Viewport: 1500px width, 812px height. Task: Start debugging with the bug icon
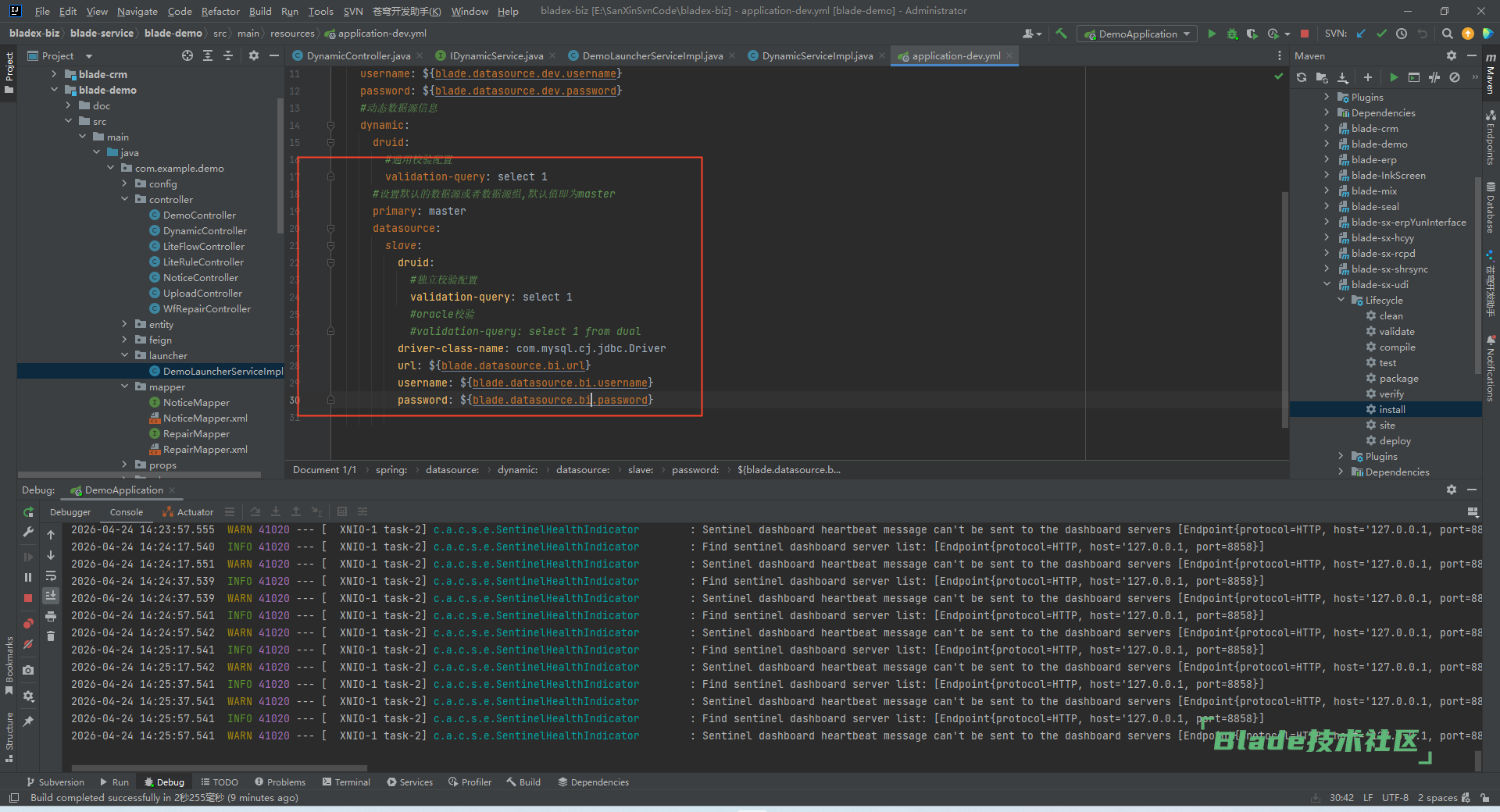point(1232,34)
